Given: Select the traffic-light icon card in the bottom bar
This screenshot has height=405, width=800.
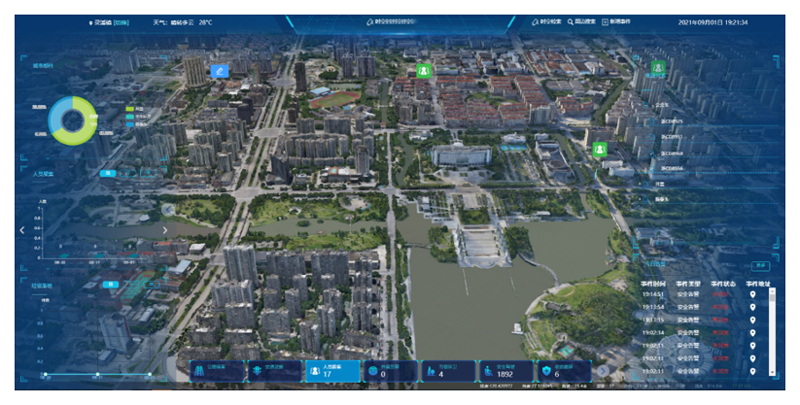Looking at the screenshot, I should pyautogui.click(x=275, y=371).
